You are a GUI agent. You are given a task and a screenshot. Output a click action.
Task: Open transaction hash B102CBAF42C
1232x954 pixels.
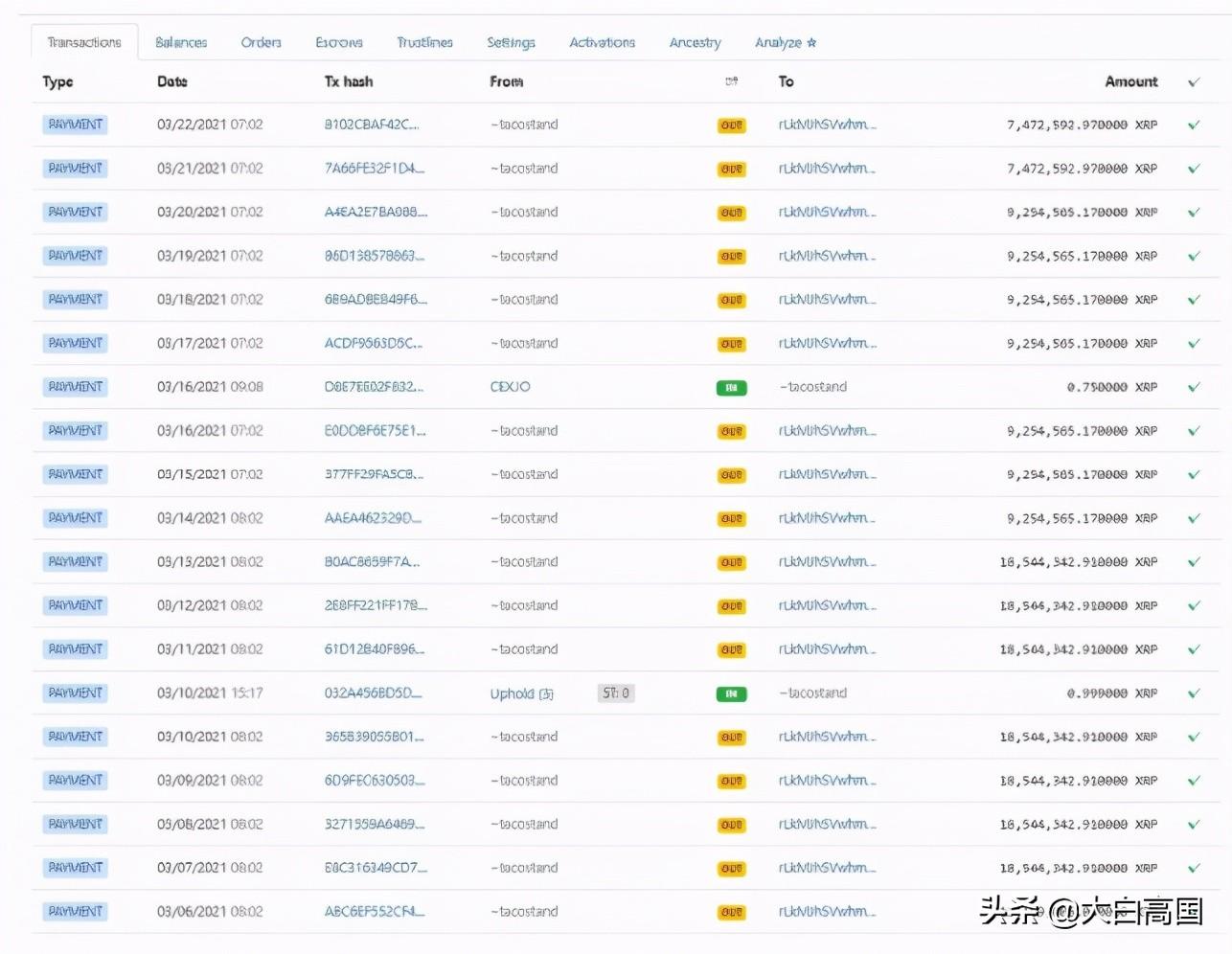tap(371, 125)
